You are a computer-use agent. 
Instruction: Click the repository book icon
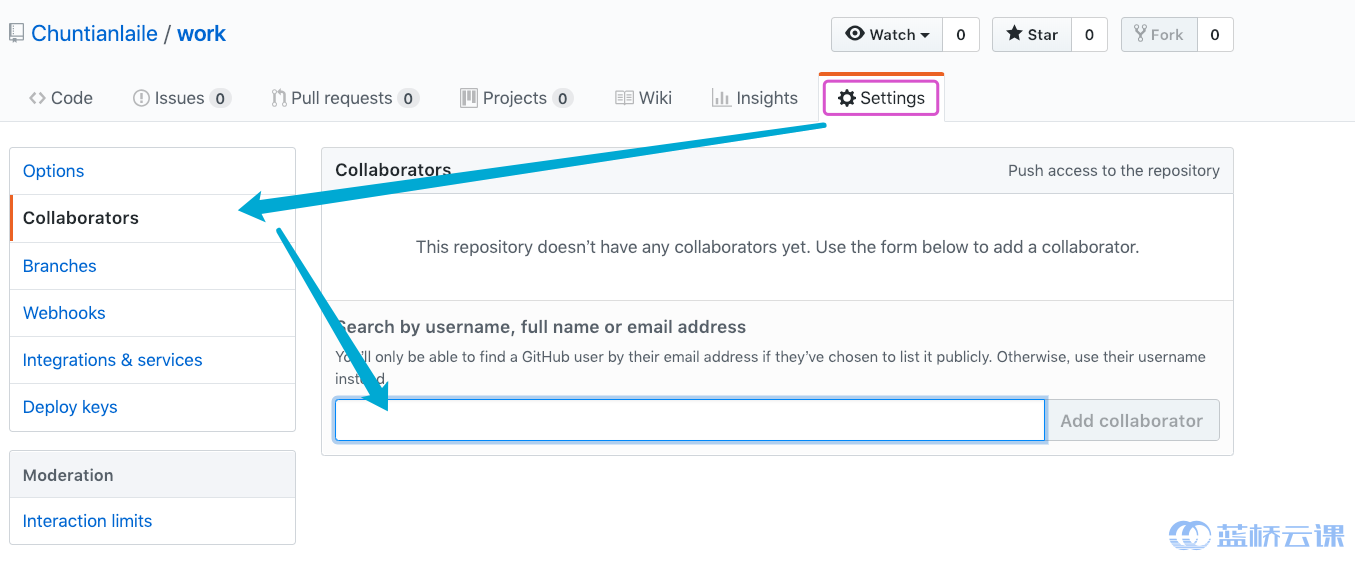[x=16, y=34]
